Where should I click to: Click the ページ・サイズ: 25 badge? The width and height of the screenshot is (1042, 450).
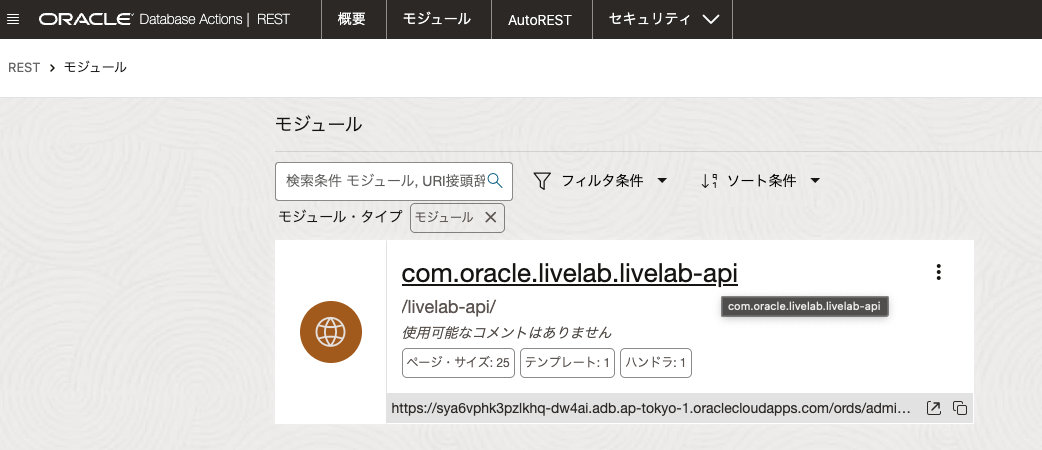click(459, 363)
